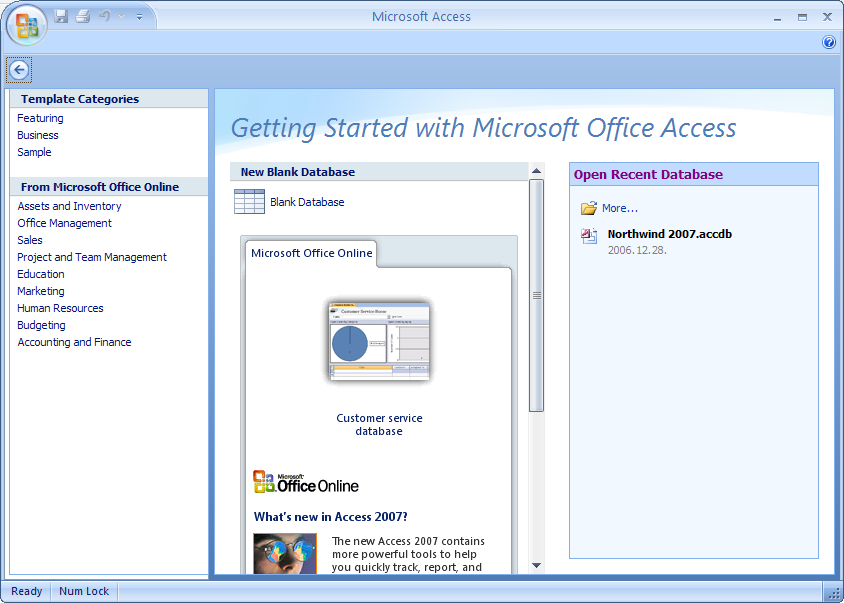
Task: Open the Undo history dropdown arrow
Action: point(122,17)
